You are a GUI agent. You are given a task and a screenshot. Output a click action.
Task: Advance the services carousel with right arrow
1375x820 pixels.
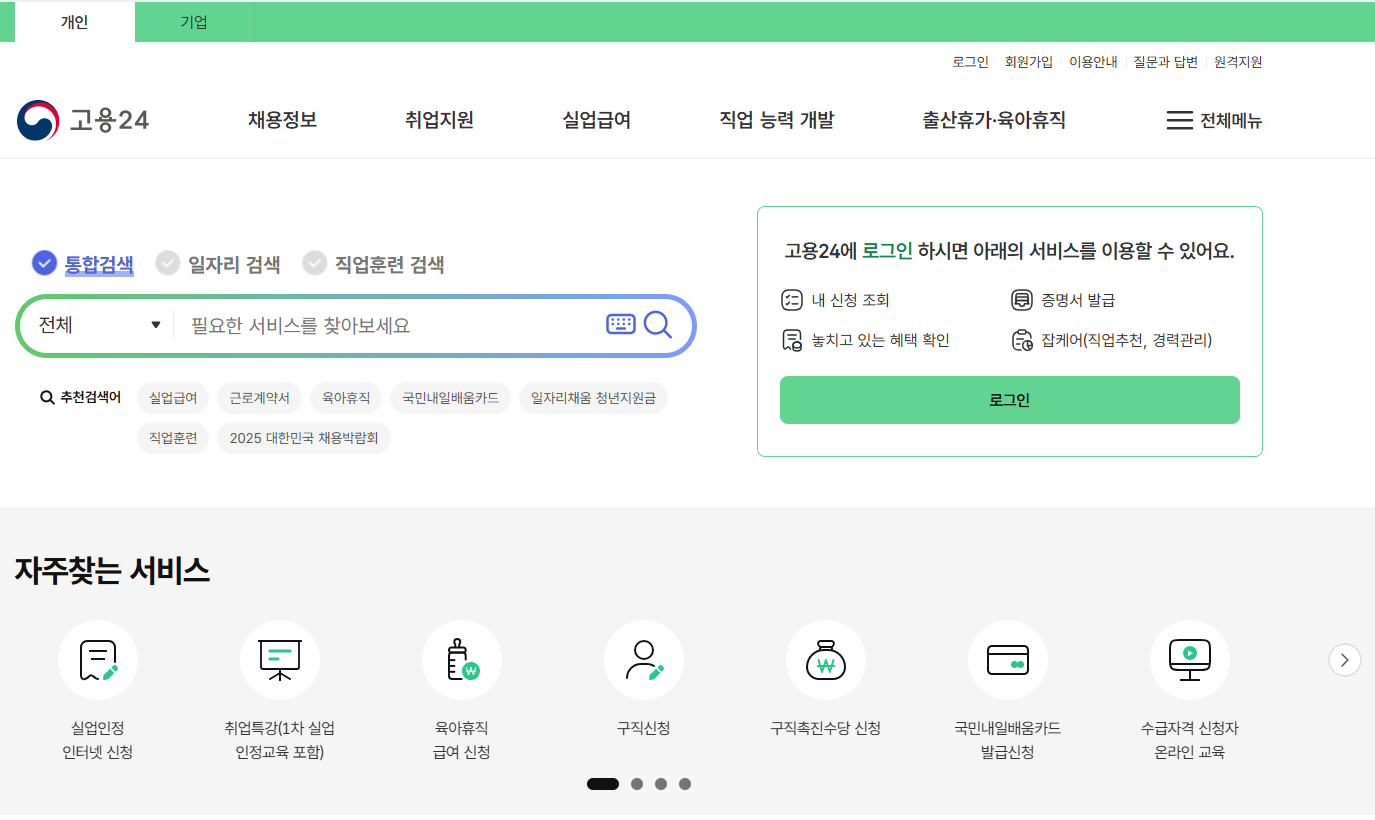(1344, 660)
